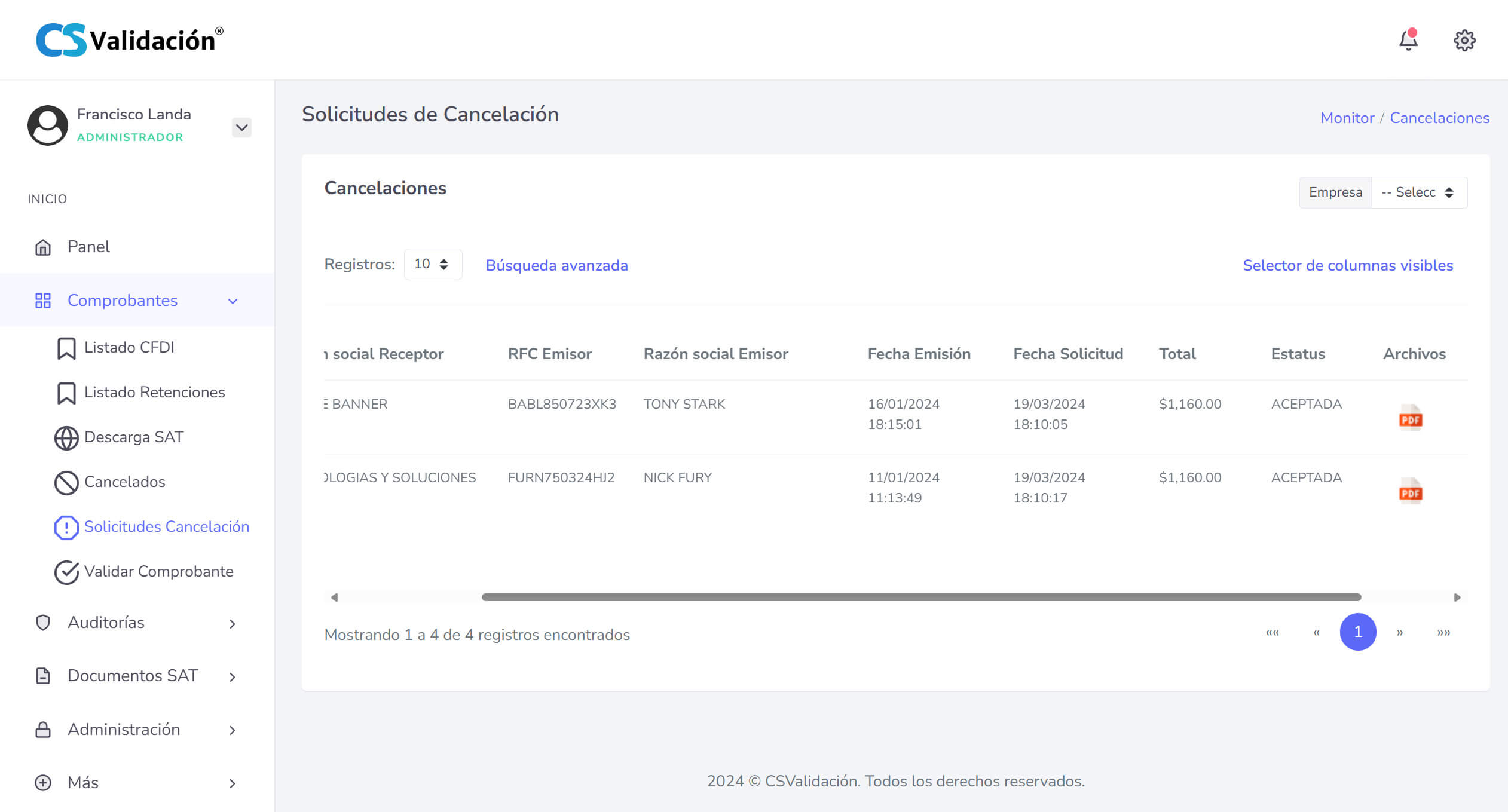Open the Empresa selection dropdown
This screenshot has height=812, width=1508.
pos(1418,192)
